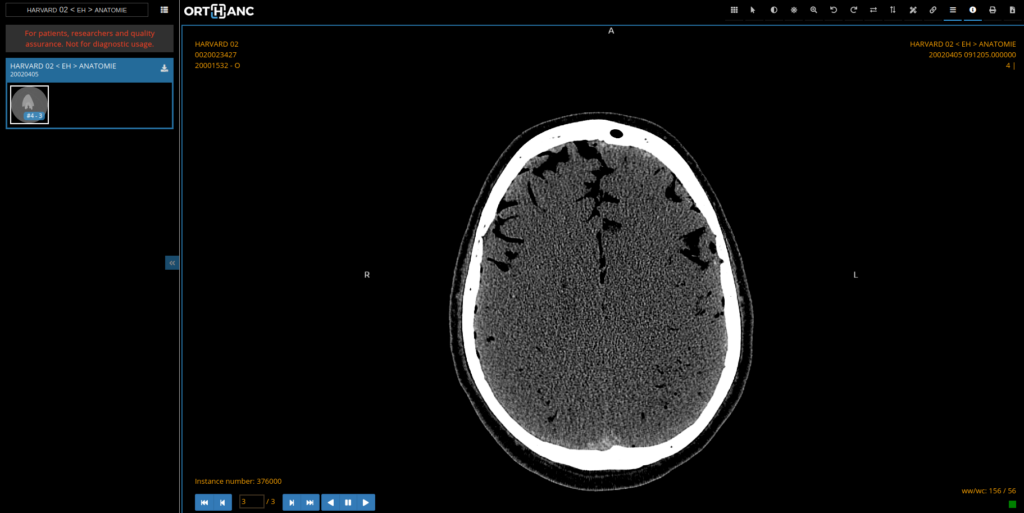Flip the image vertically

coord(893,10)
